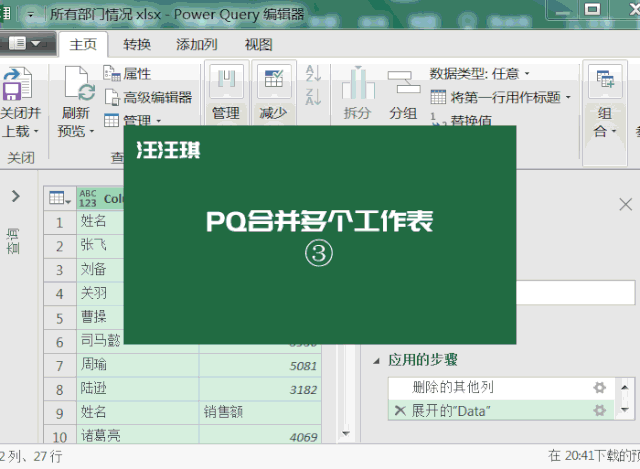Click the Split Column (拆分) icon
The width and height of the screenshot is (640, 469).
(358, 83)
